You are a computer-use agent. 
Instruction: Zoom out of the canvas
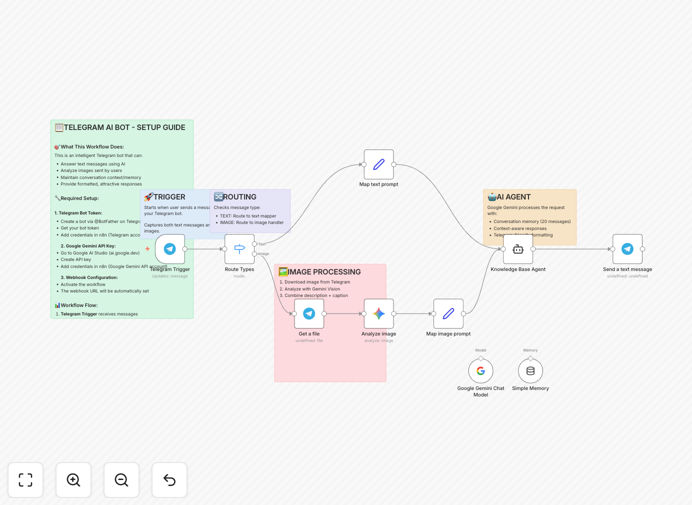121,480
